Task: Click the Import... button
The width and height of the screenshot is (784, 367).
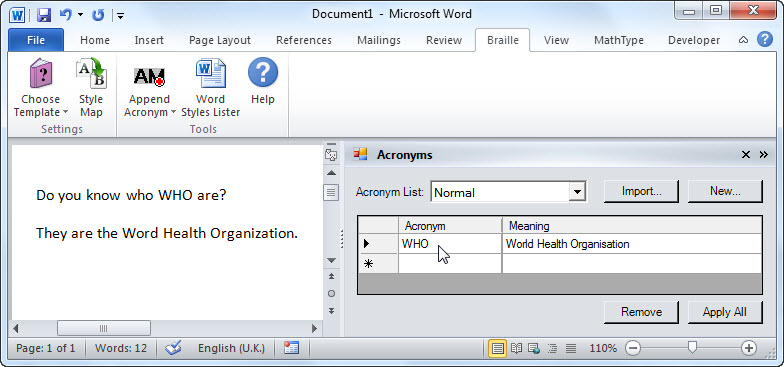Action: pos(642,192)
